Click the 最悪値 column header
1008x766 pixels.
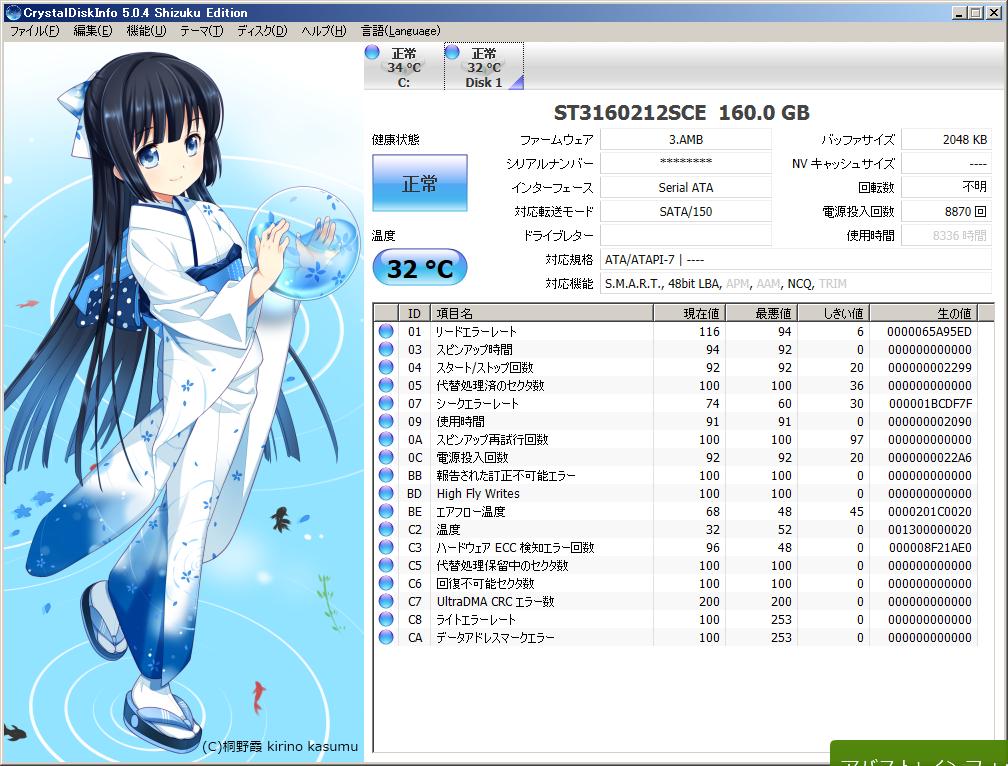(x=761, y=313)
